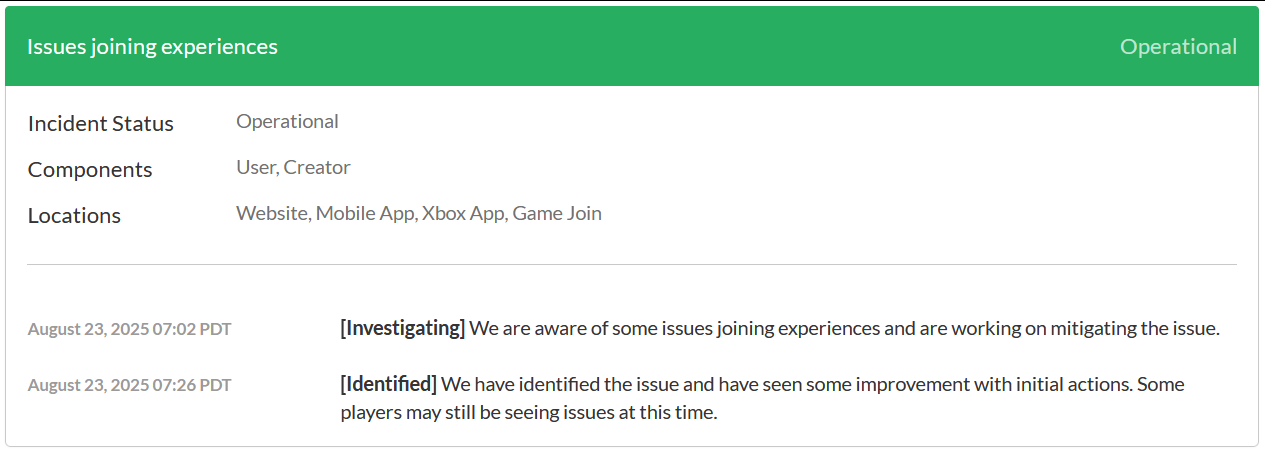
Task: Click "Xbox App" in the locations list
Action: pyautogui.click(x=462, y=214)
